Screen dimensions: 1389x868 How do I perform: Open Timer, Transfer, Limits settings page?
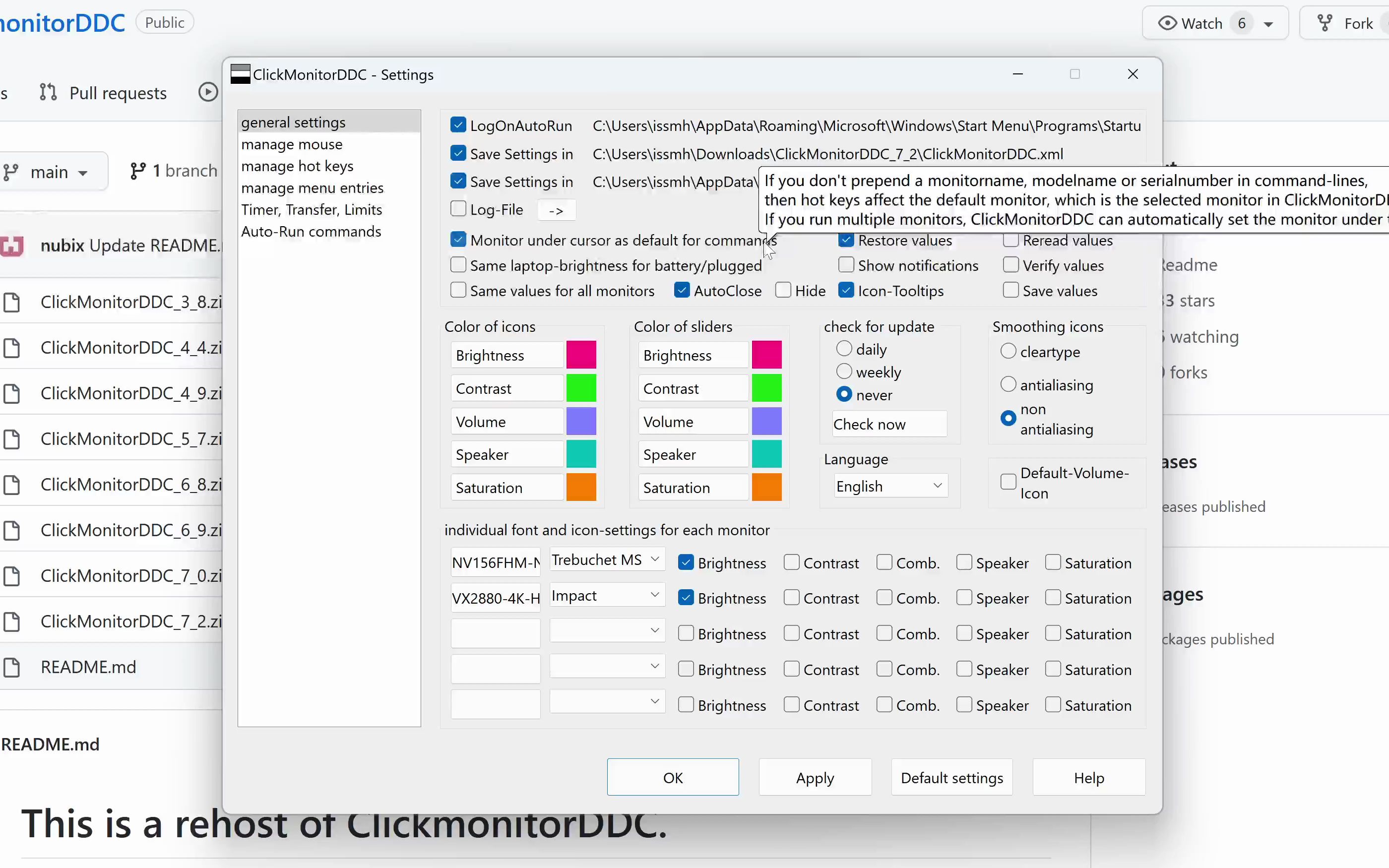point(329,209)
